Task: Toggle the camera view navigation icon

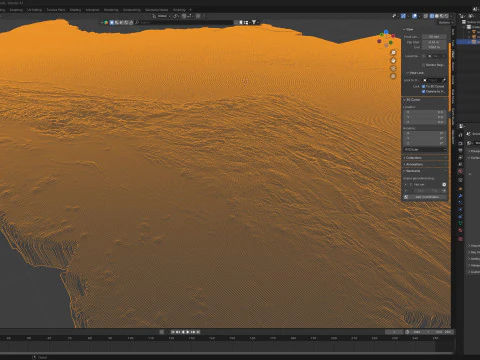Action: pyautogui.click(x=393, y=68)
